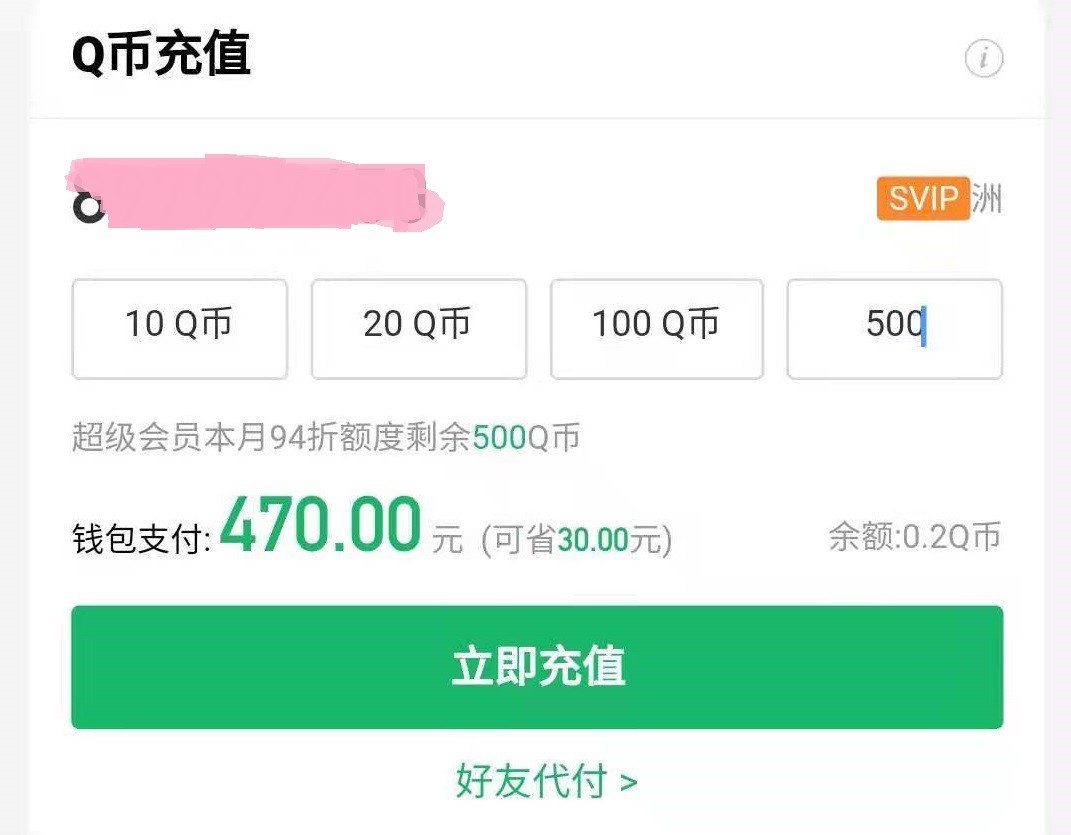
Task: Select the 10 Q币 recharge option
Action: 179,330
